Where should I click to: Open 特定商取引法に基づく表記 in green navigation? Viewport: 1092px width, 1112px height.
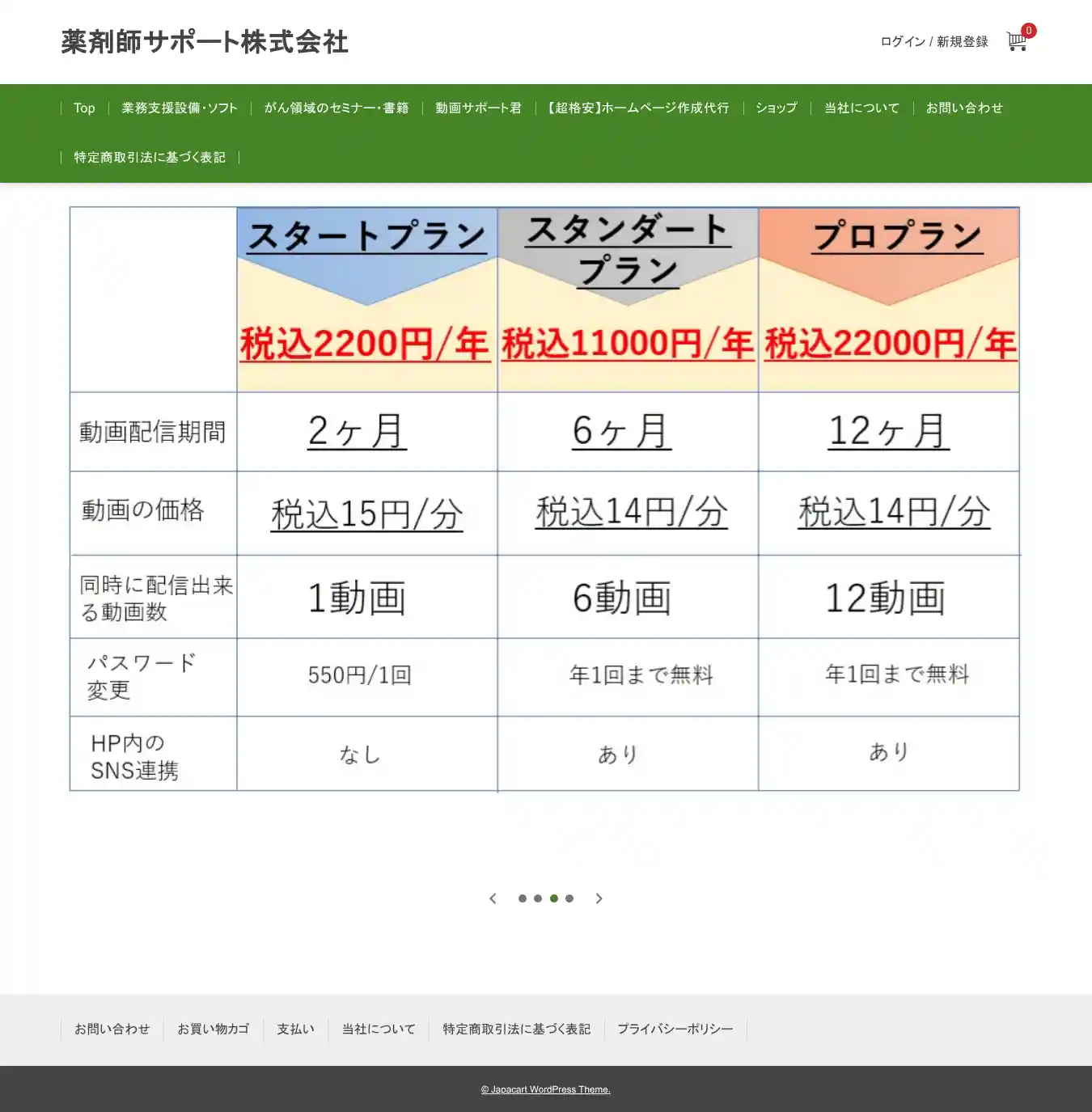[x=150, y=158]
